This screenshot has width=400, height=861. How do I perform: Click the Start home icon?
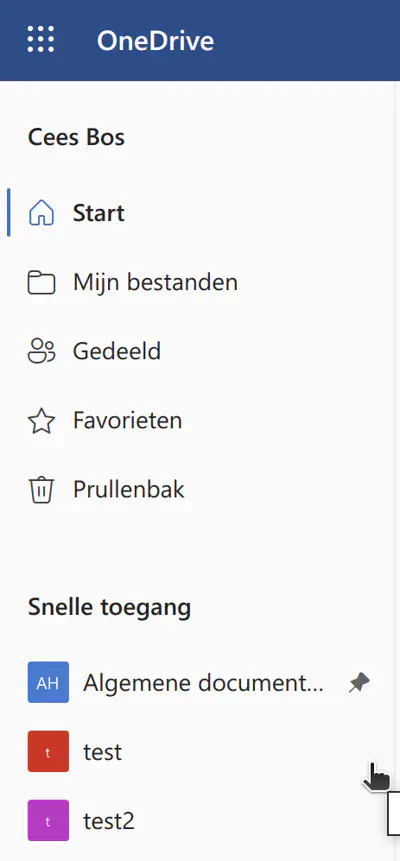click(x=42, y=213)
